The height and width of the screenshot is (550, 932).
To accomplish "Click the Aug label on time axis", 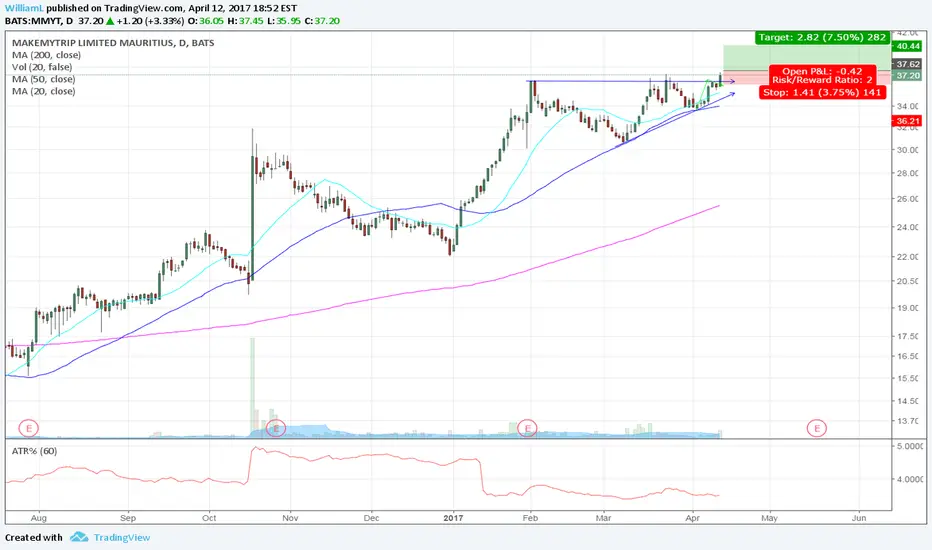I will [38, 518].
